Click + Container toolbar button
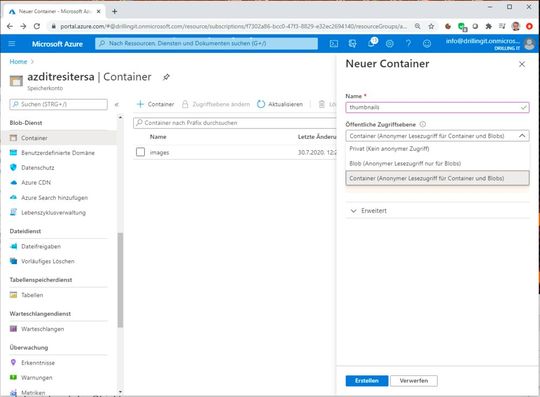Viewport: 540px width, 397px height. tap(155, 104)
